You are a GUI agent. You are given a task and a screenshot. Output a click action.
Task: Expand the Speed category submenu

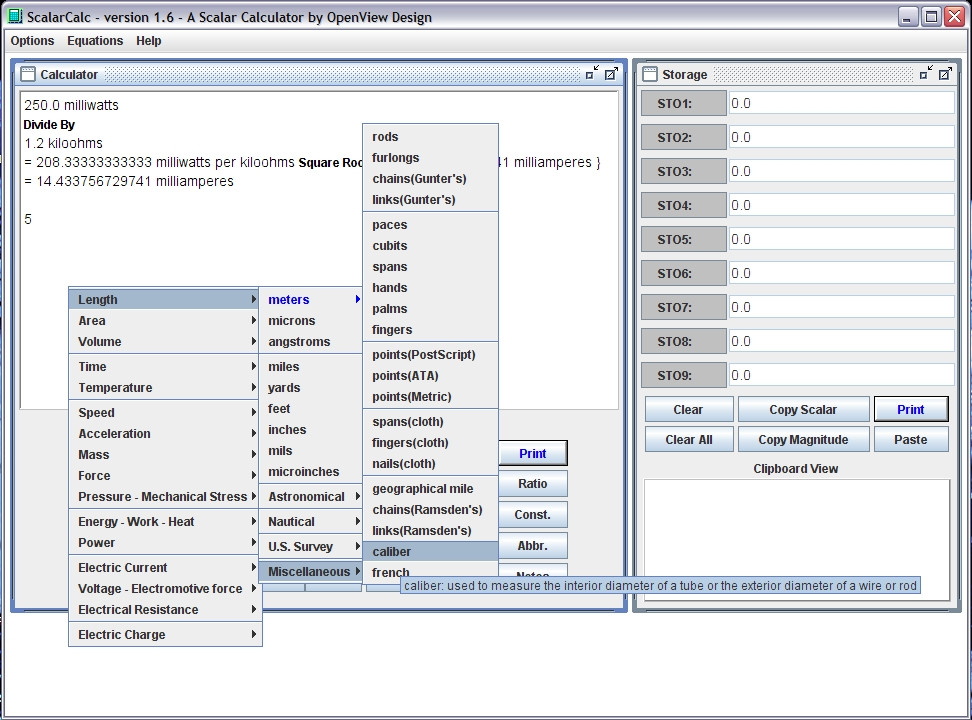coord(164,412)
